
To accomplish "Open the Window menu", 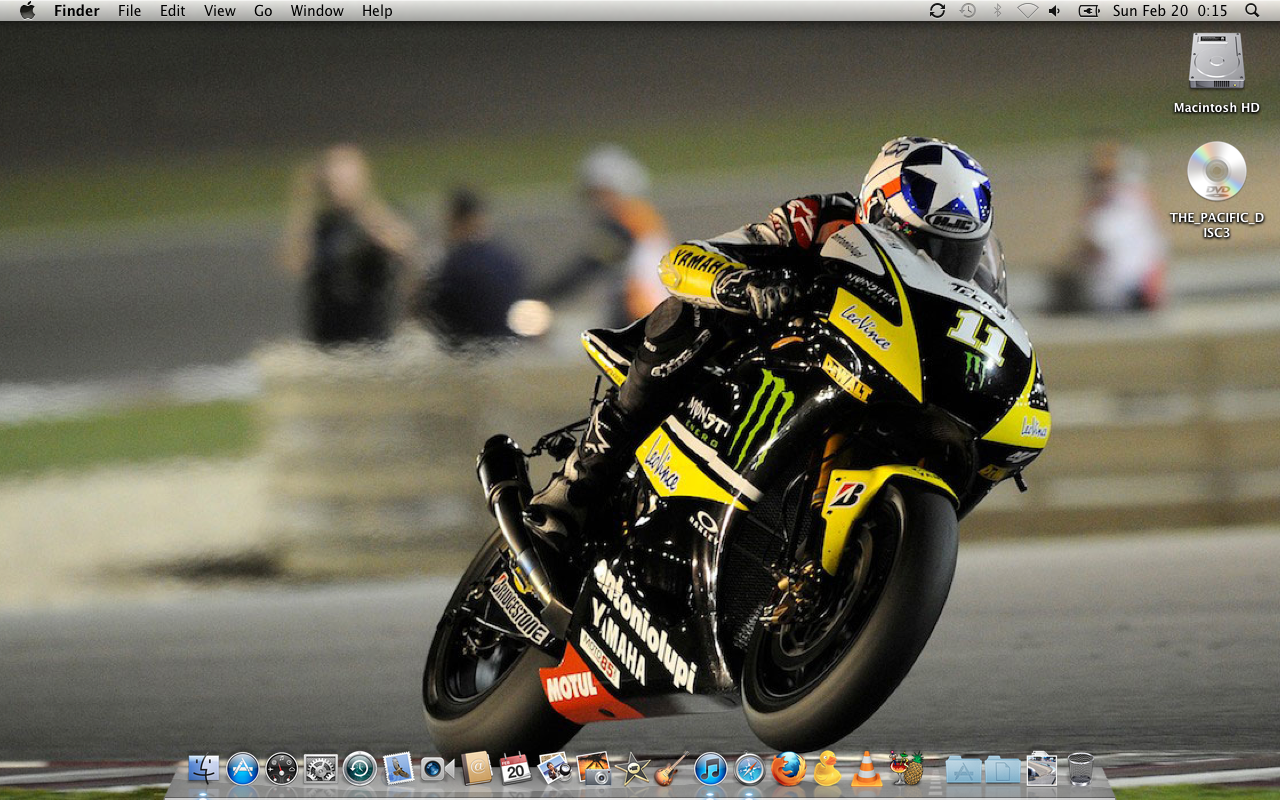I will [x=316, y=10].
